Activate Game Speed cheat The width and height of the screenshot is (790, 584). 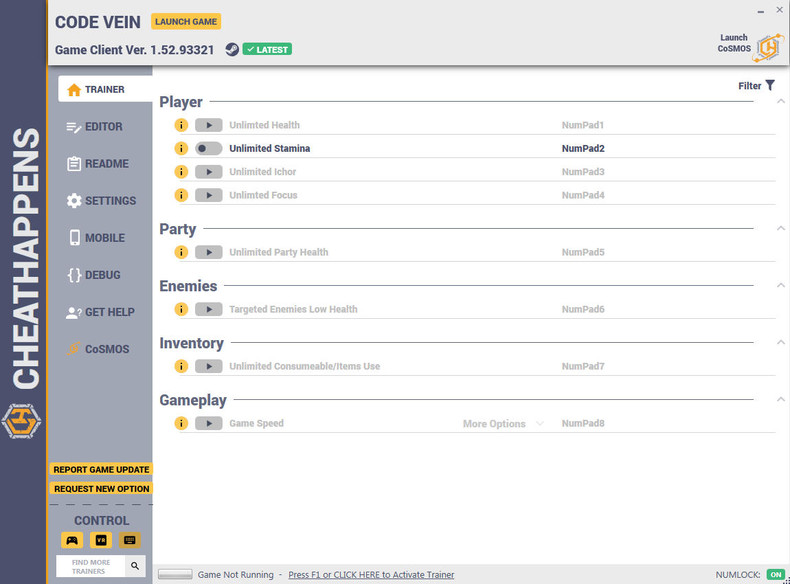click(209, 423)
